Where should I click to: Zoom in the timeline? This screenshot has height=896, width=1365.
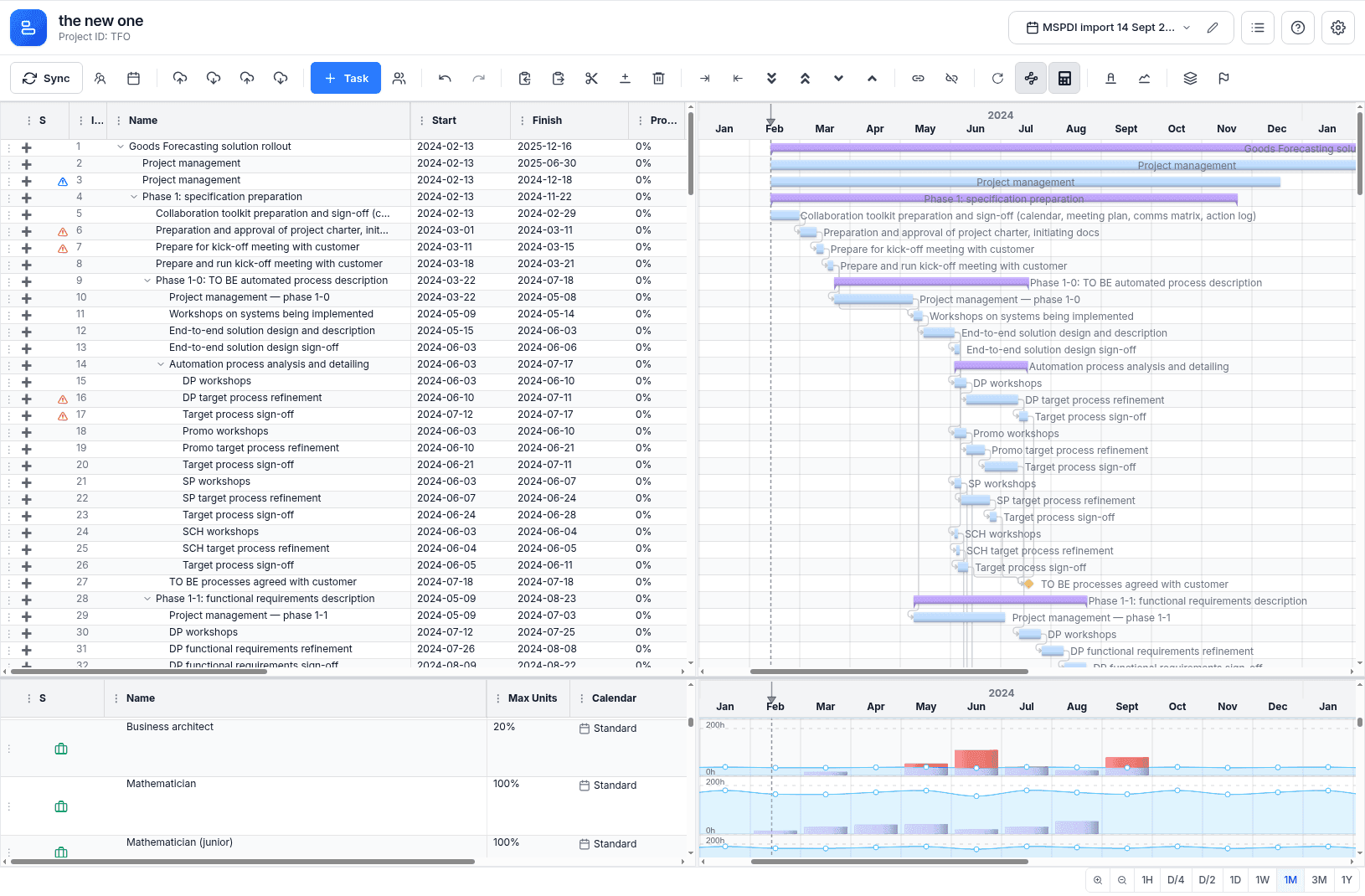[x=1098, y=880]
